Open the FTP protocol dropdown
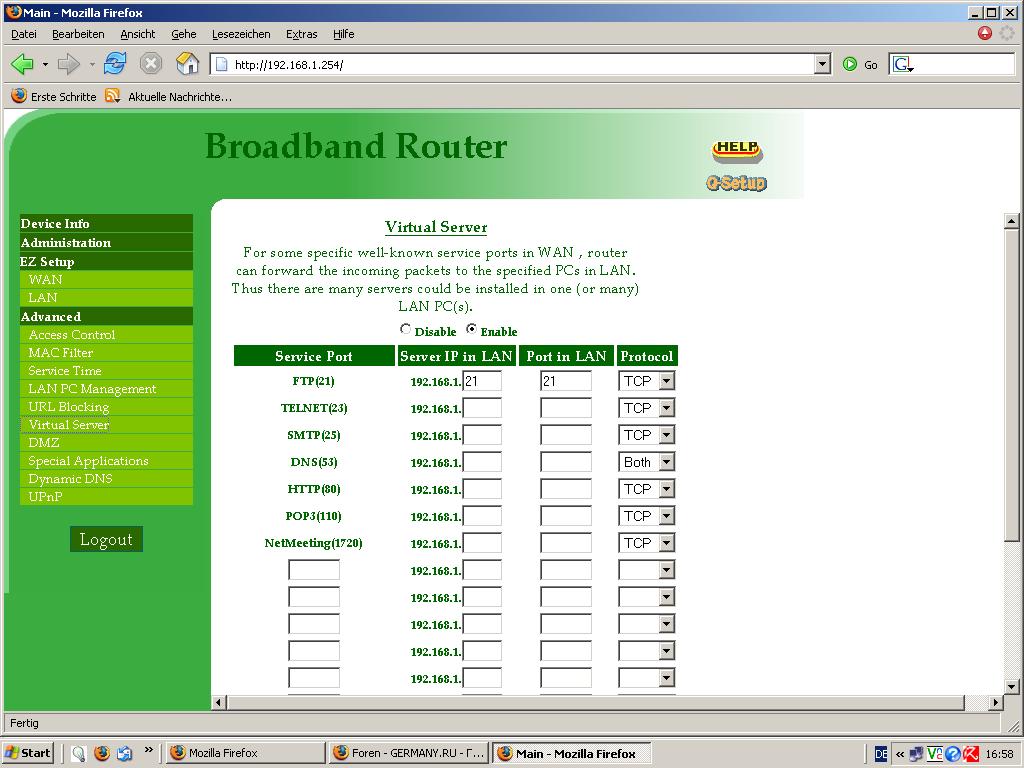The width and height of the screenshot is (1024, 768). point(666,381)
